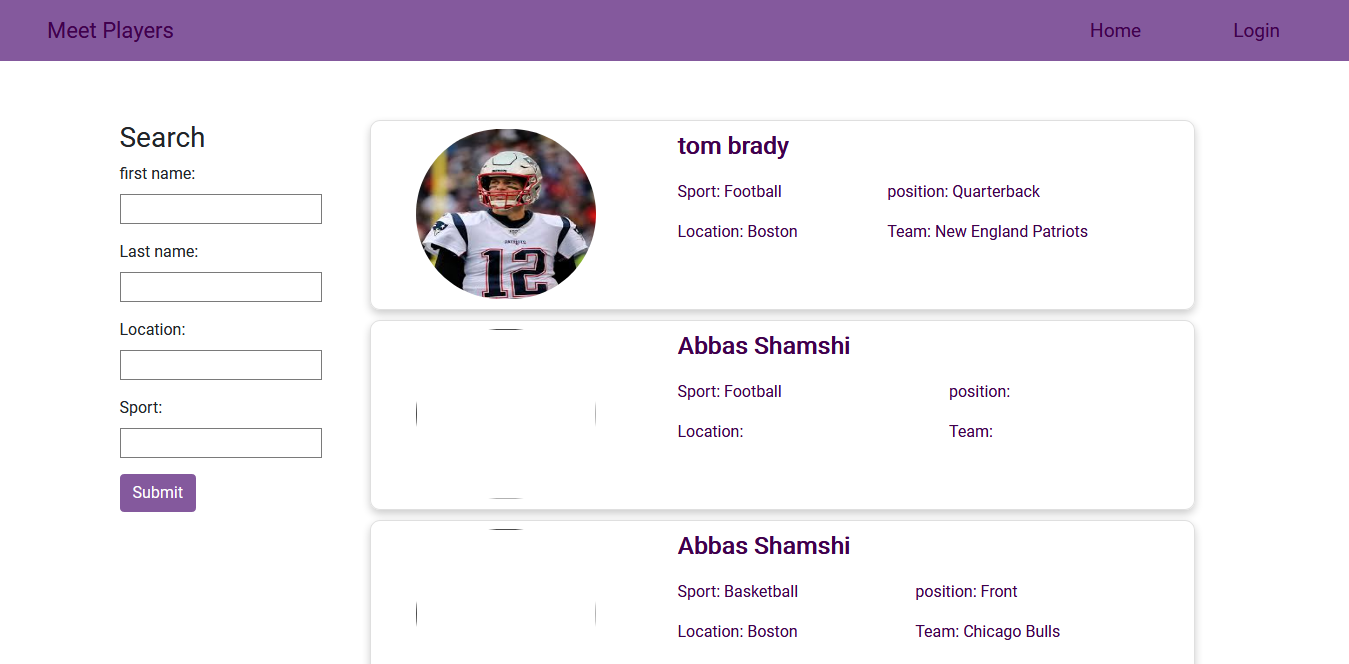Focus the first name search field
Screen dimensions: 1349x664
click(x=220, y=209)
